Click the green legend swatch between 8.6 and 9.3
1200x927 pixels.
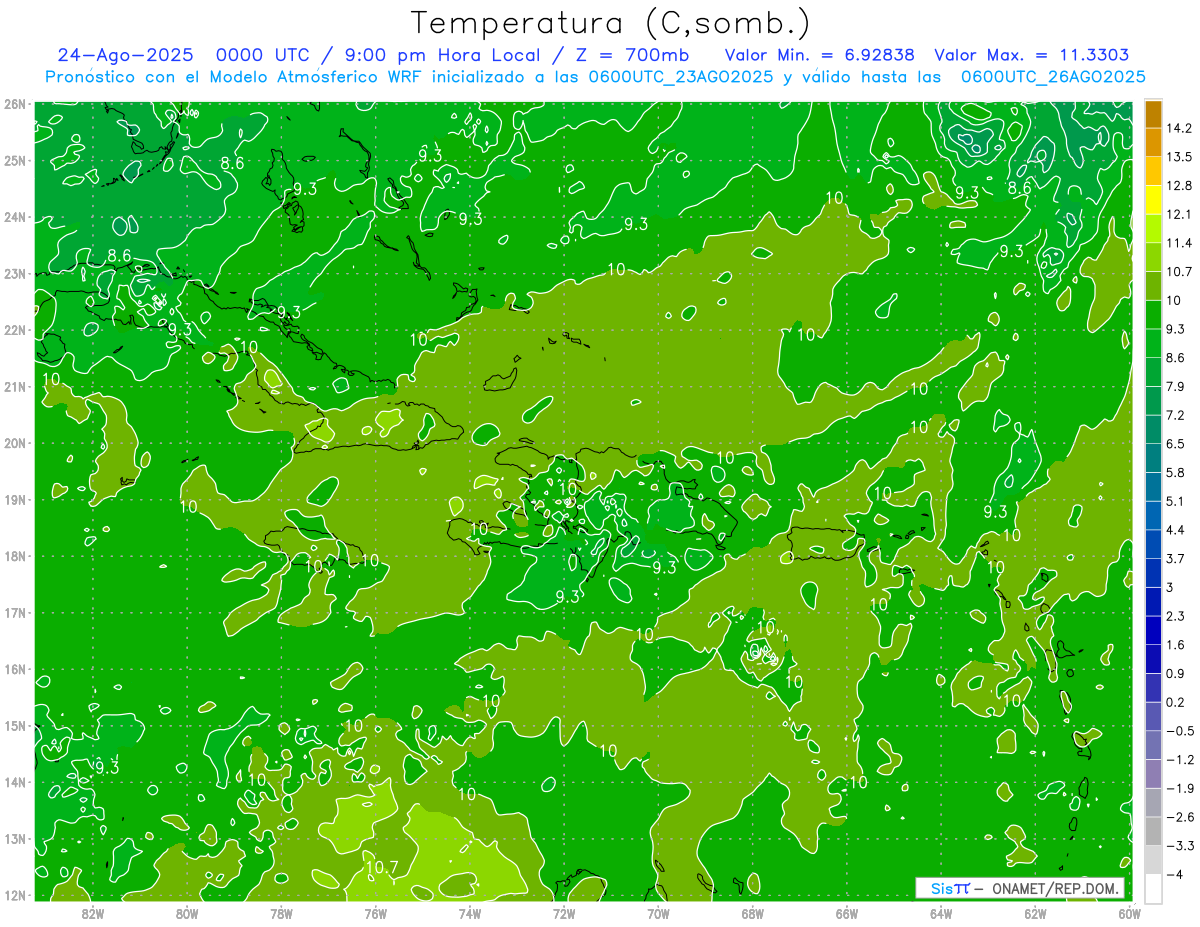pos(1153,343)
